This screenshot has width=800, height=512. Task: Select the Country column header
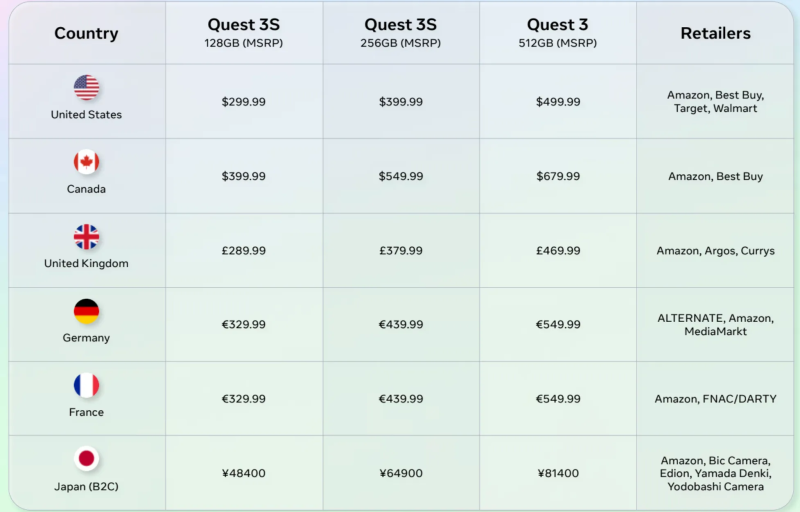tap(86, 33)
